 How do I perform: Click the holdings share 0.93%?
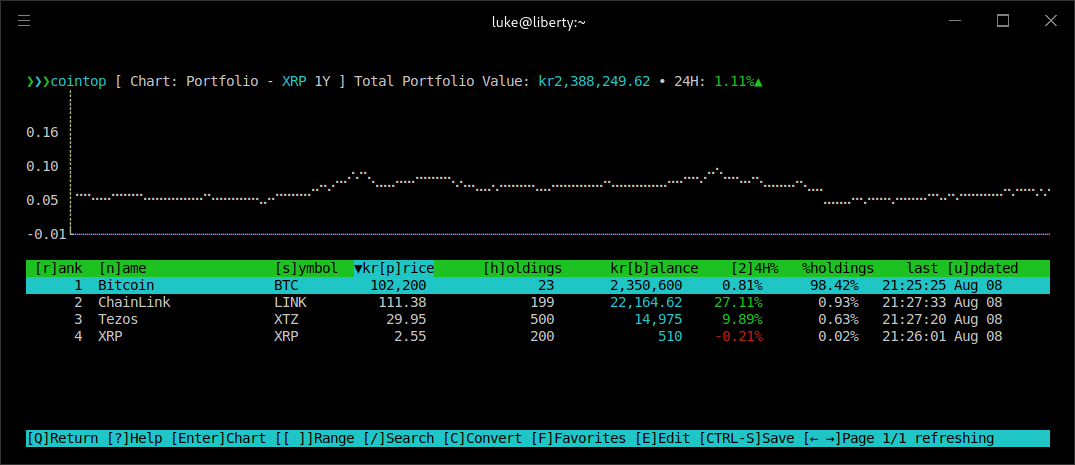tap(838, 302)
